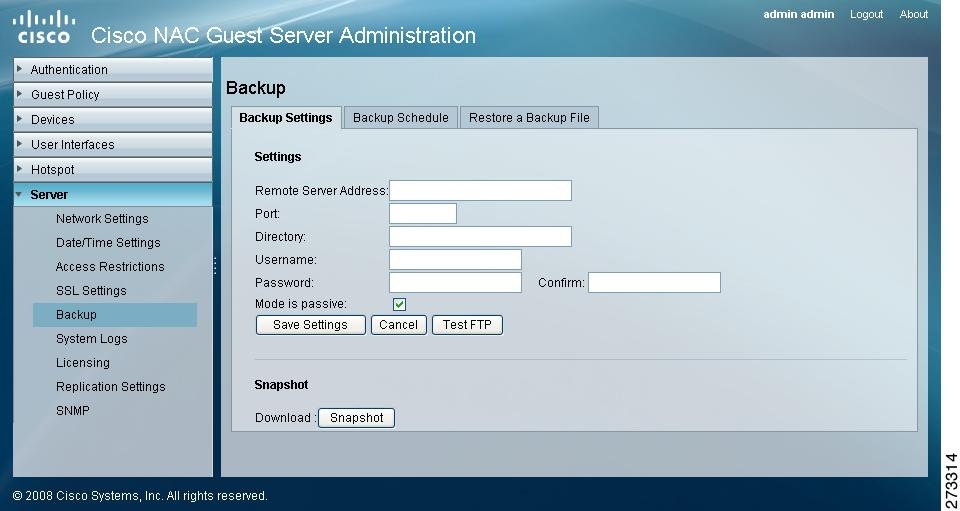The width and height of the screenshot is (960, 511).
Task: Switch to the Backup Schedule tab
Action: (400, 118)
